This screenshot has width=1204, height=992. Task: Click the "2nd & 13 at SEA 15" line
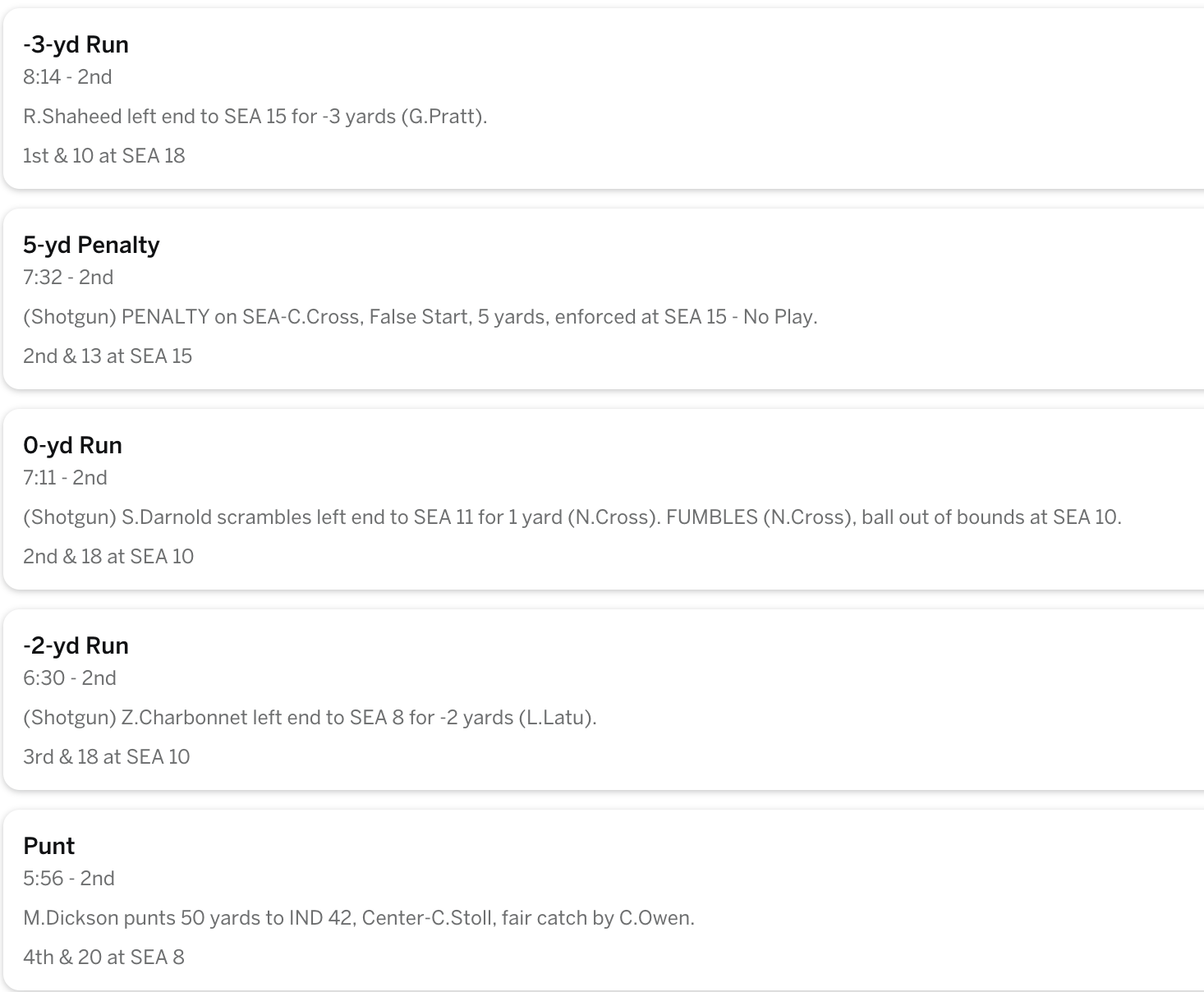107,356
